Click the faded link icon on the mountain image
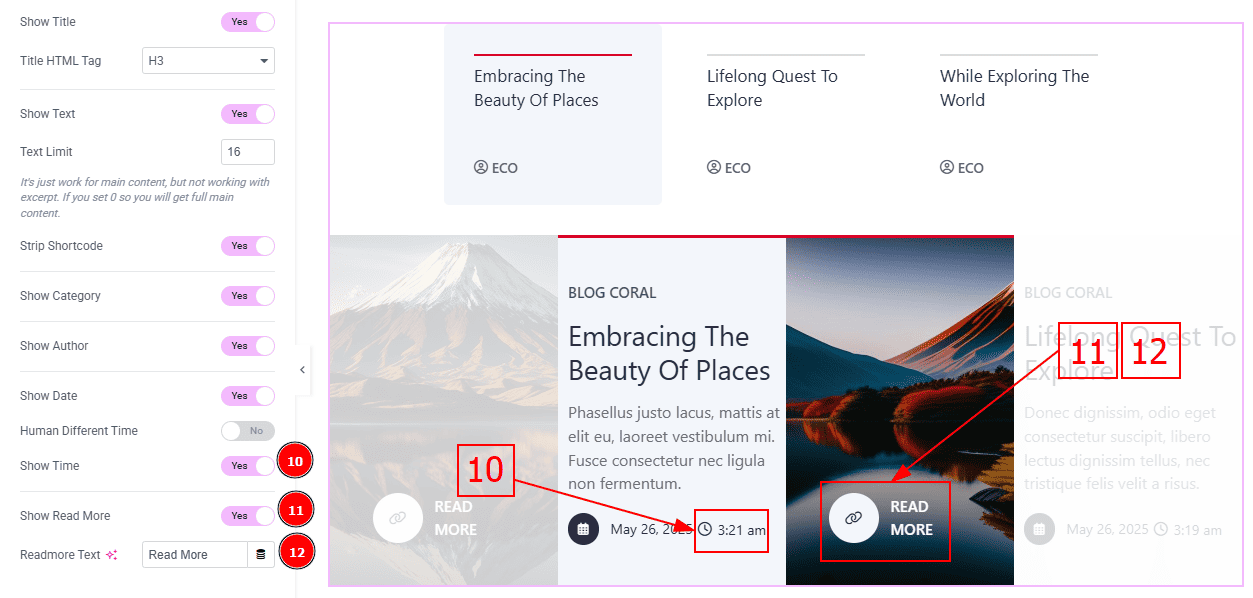The height and width of the screenshot is (598, 1253). pos(398,518)
